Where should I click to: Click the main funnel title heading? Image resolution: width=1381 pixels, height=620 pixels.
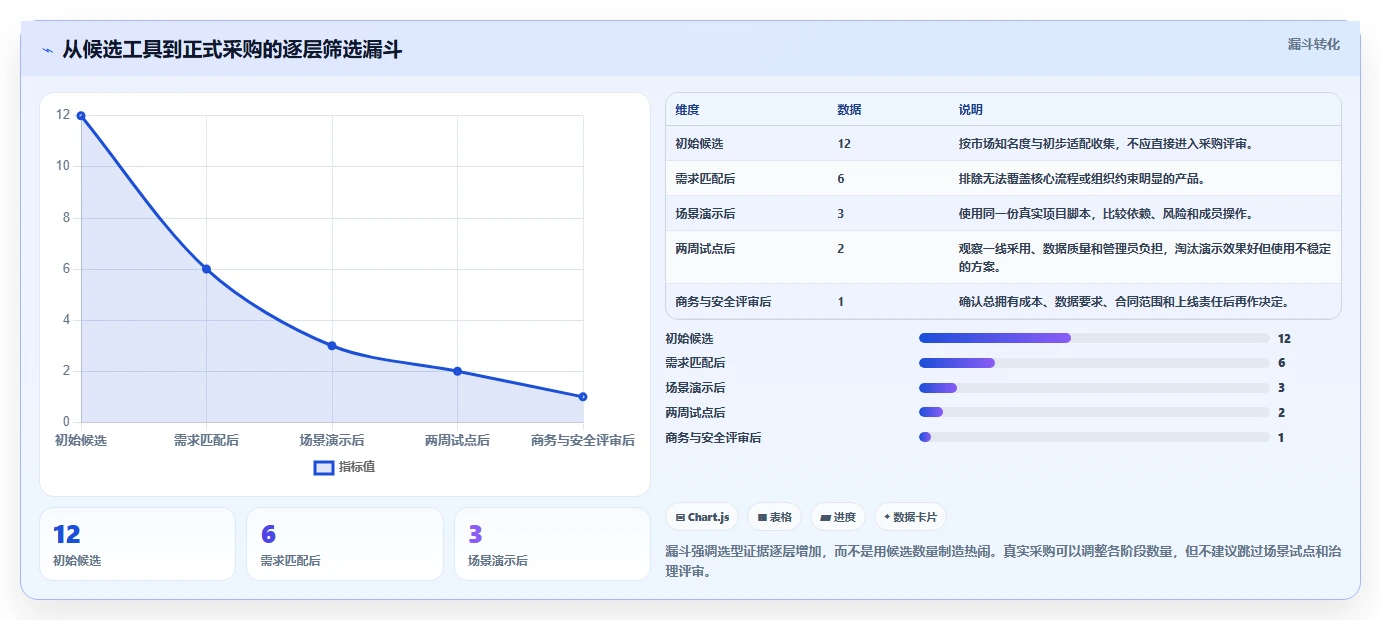(232, 50)
